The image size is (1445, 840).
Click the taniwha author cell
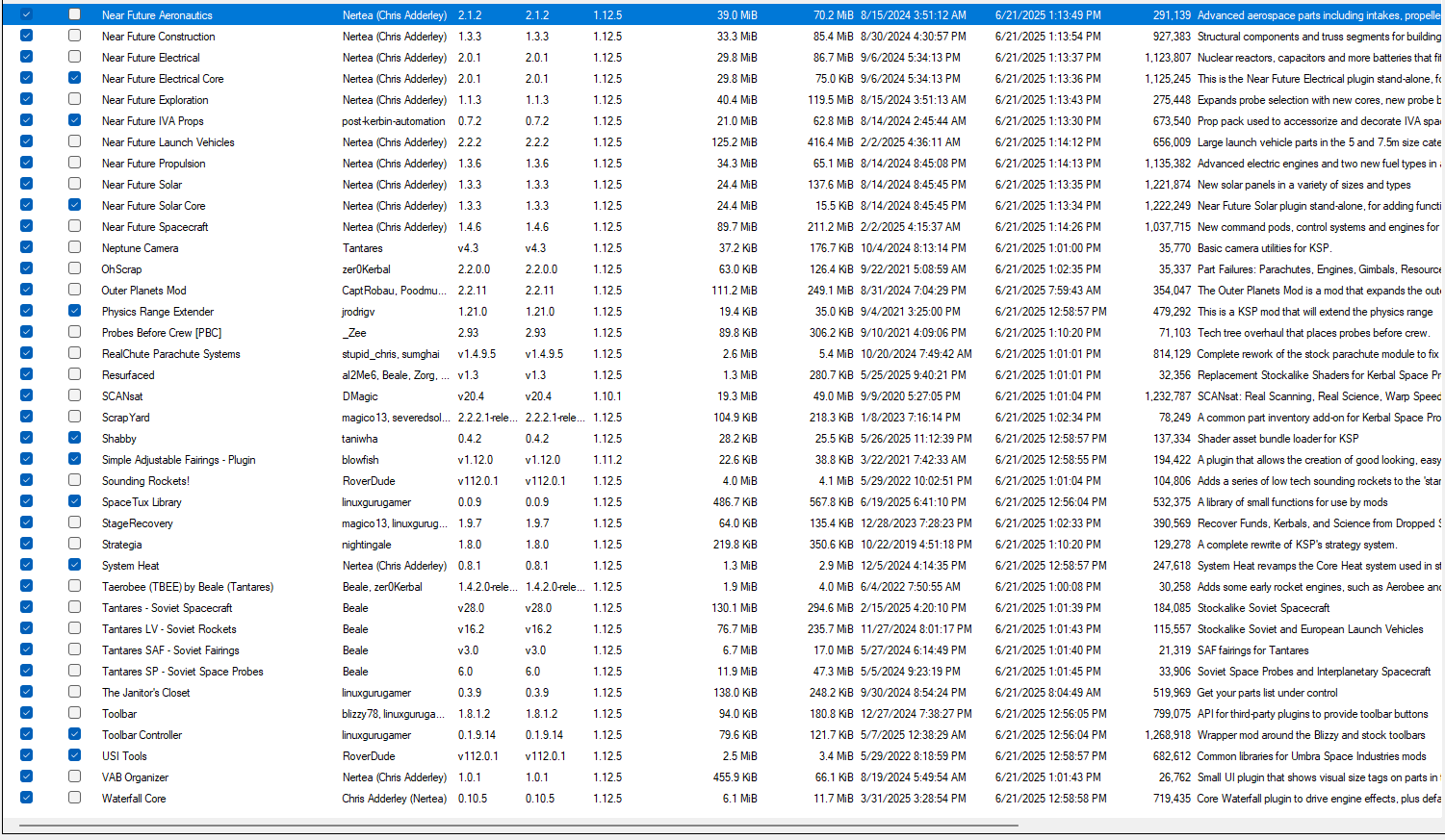click(x=360, y=439)
